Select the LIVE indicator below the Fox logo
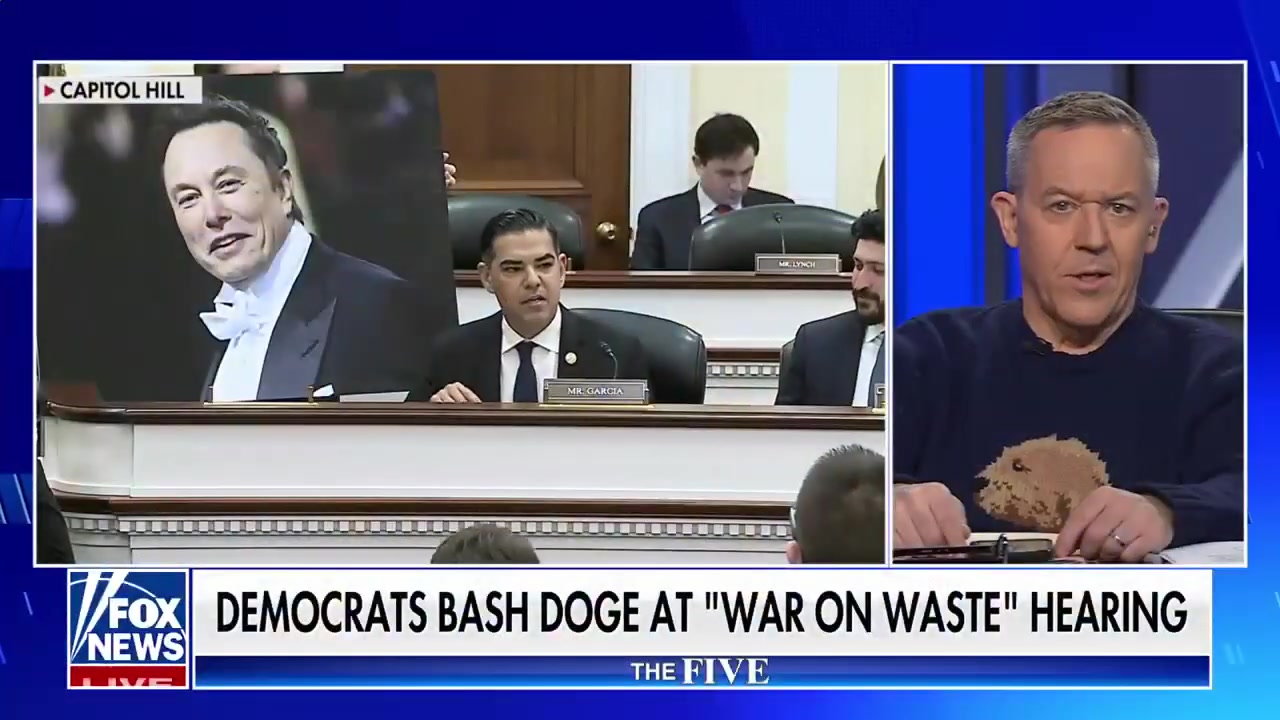This screenshot has height=720, width=1280. 128,682
